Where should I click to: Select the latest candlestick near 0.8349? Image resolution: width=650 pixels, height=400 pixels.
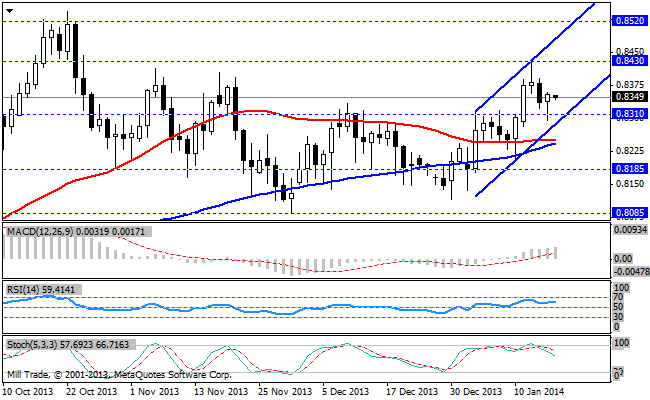tap(555, 97)
